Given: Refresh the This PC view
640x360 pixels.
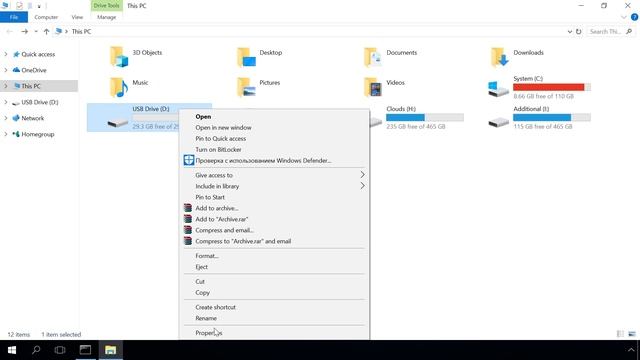Looking at the screenshot, I should tap(578, 31).
